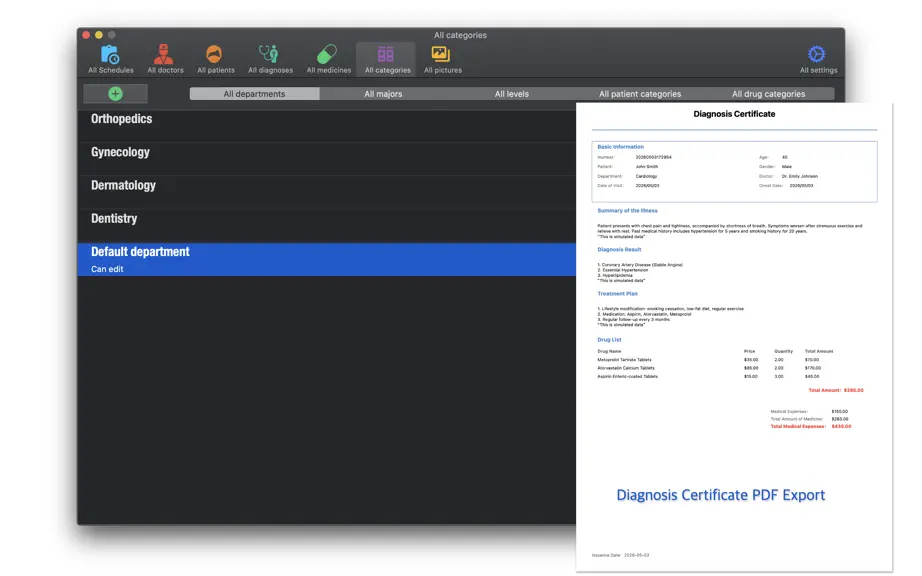Click Aspirin Enteric-coated Tablets drug row
Viewport: 922px width, 576px height.
709,376
